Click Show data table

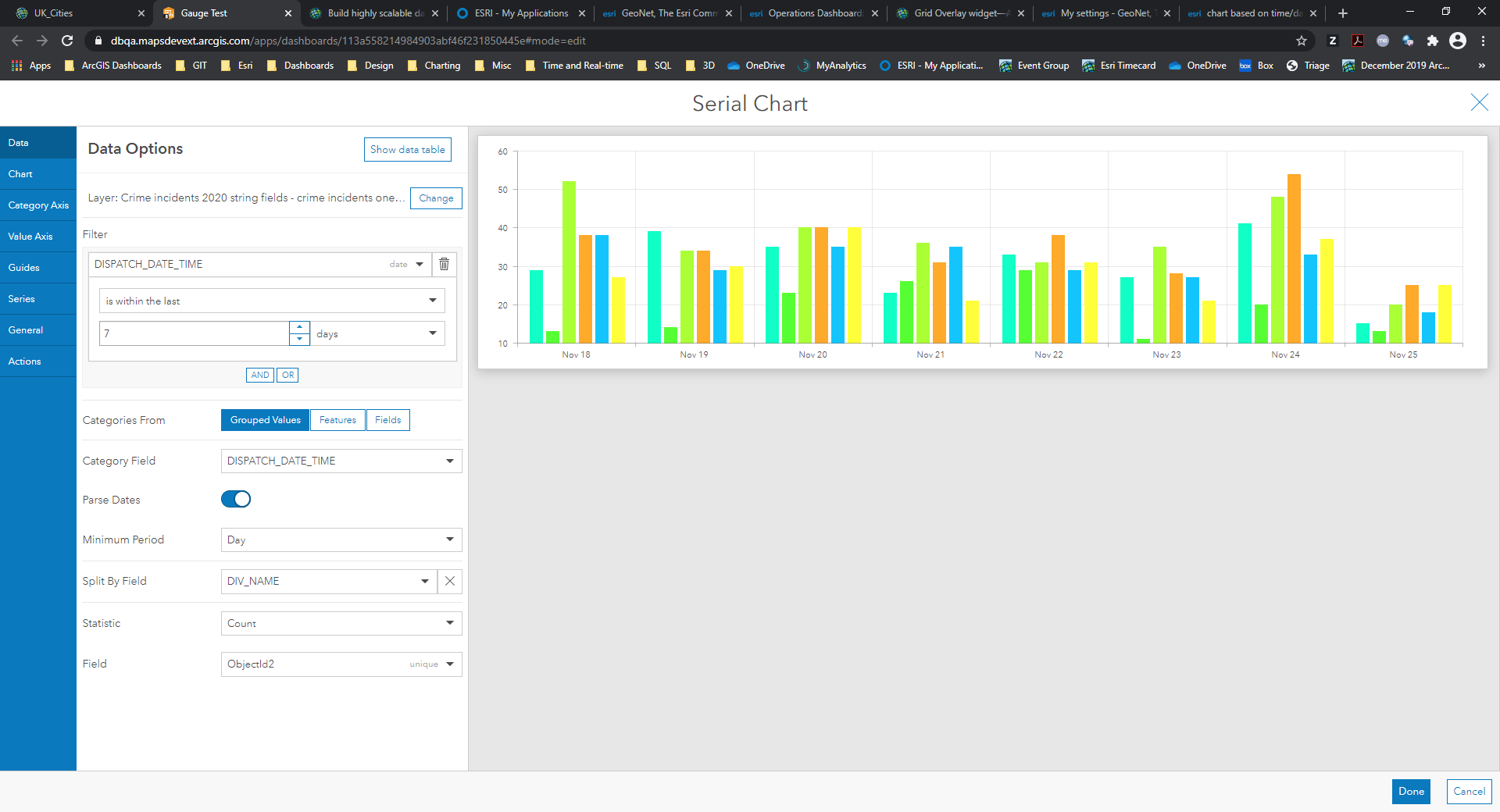(x=407, y=149)
